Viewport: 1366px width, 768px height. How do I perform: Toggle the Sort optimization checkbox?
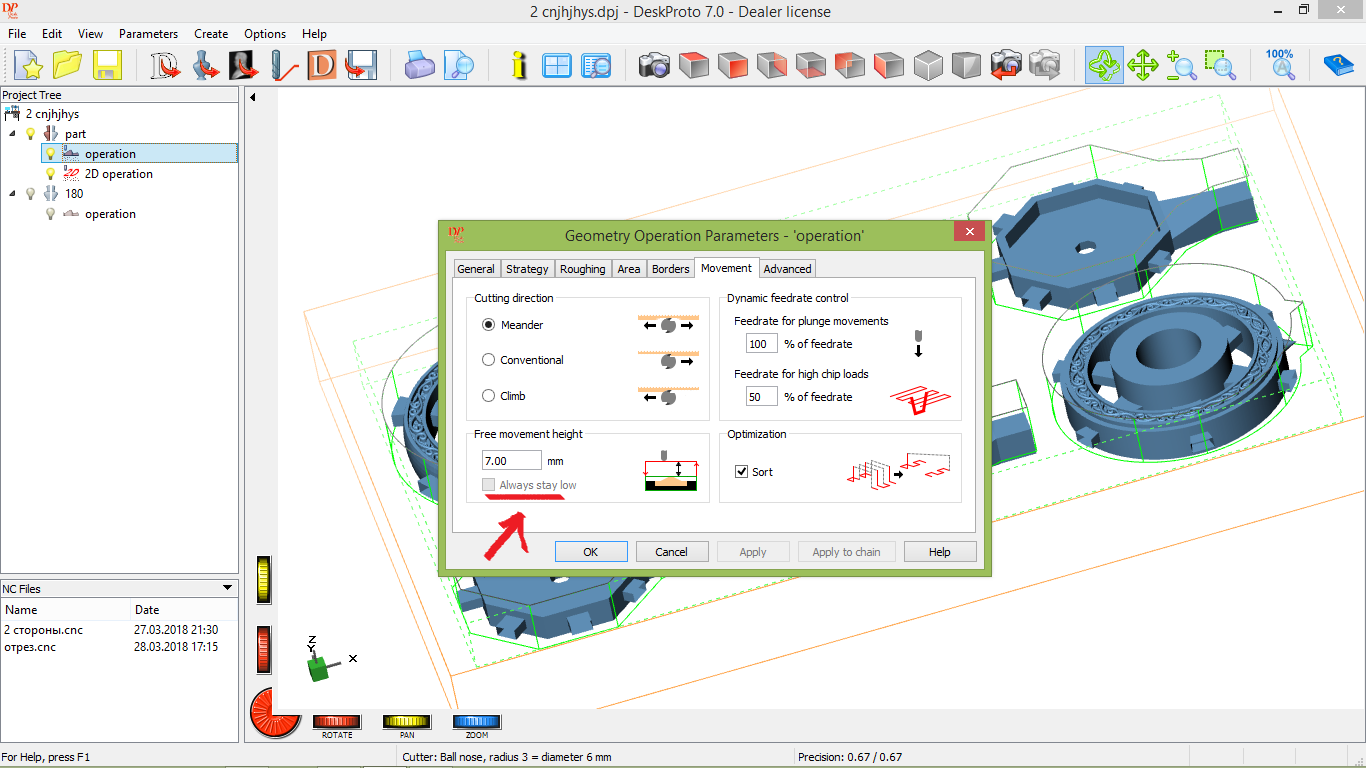[x=742, y=472]
